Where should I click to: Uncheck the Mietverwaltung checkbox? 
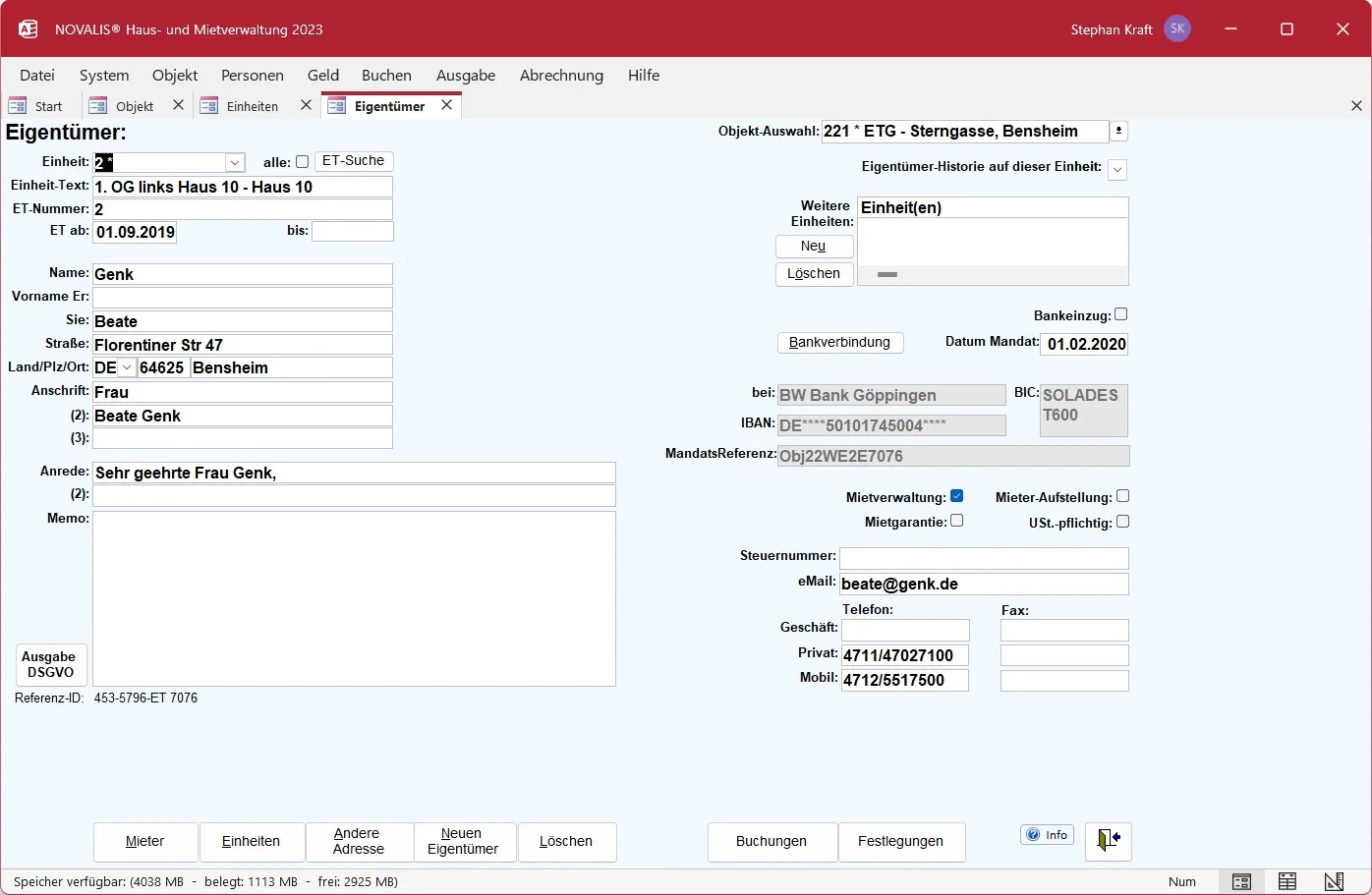[x=957, y=496]
